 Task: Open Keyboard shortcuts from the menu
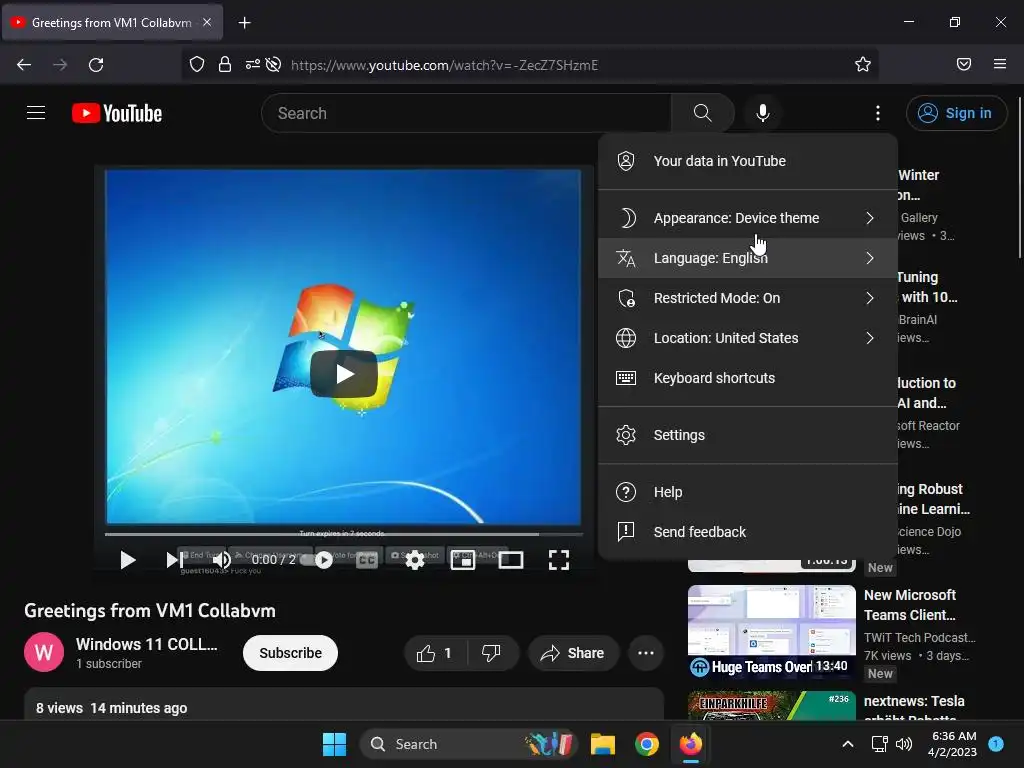748,378
